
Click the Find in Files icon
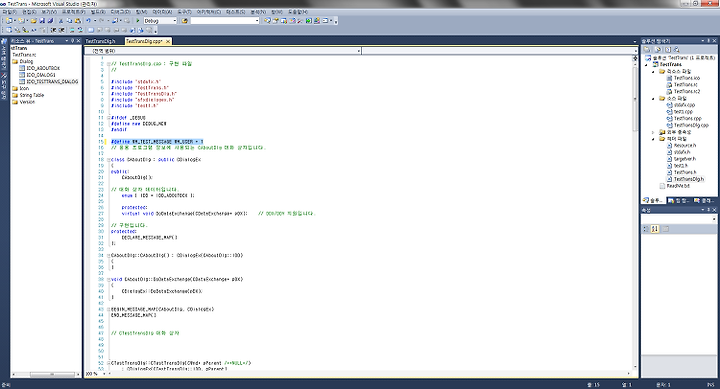tap(185, 21)
